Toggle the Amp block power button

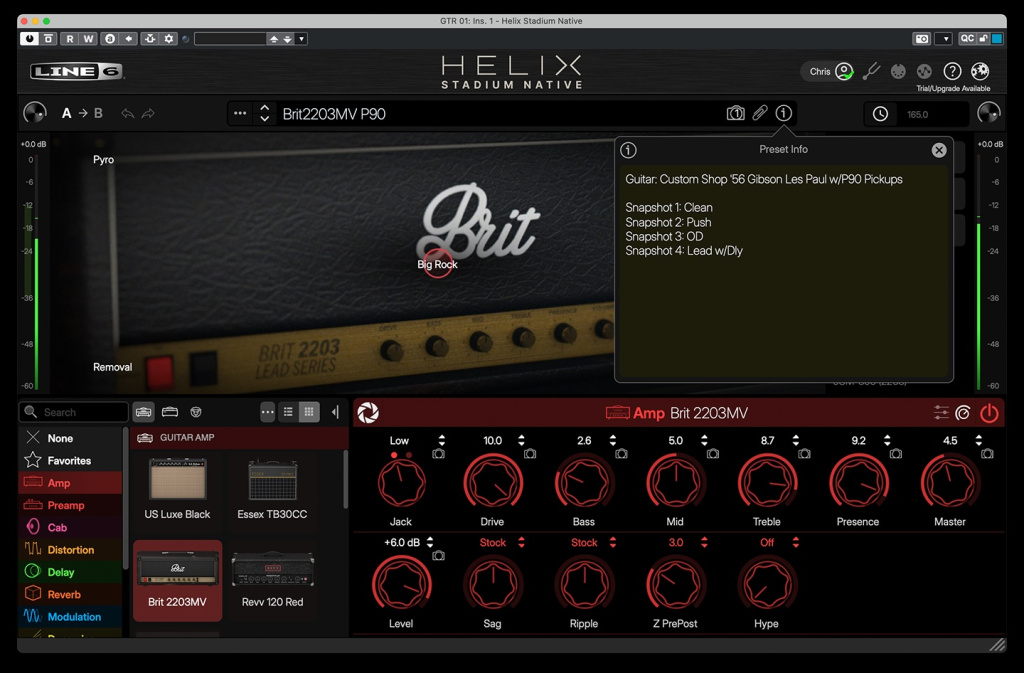pos(989,413)
